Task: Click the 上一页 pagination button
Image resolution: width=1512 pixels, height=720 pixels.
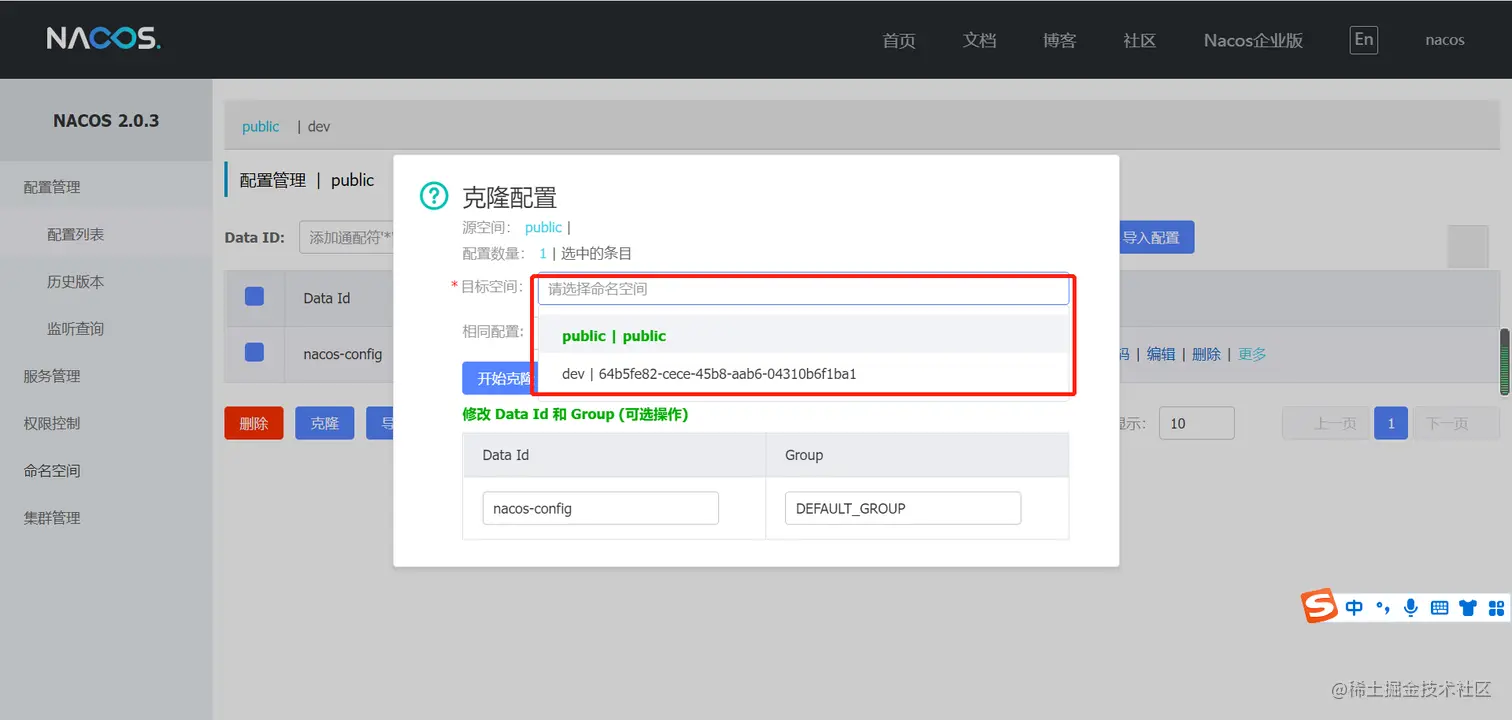Action: click(x=1326, y=423)
